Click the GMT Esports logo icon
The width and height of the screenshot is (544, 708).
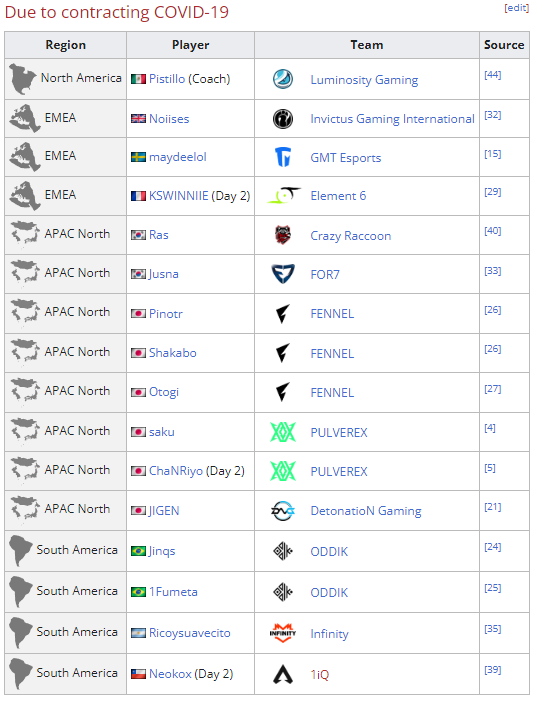pyautogui.click(x=283, y=157)
